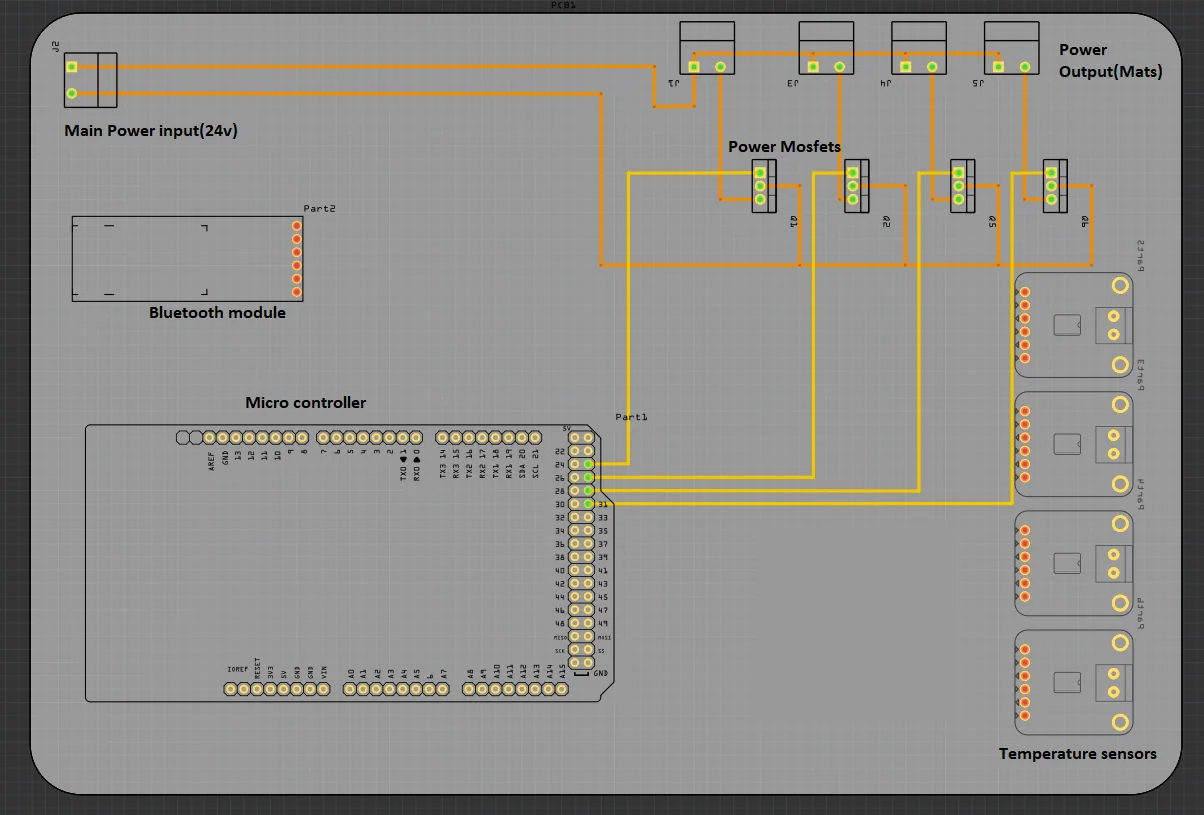Select the bottommost temperature sensor module
Viewport: 1204px width, 815px height.
pyautogui.click(x=1076, y=682)
